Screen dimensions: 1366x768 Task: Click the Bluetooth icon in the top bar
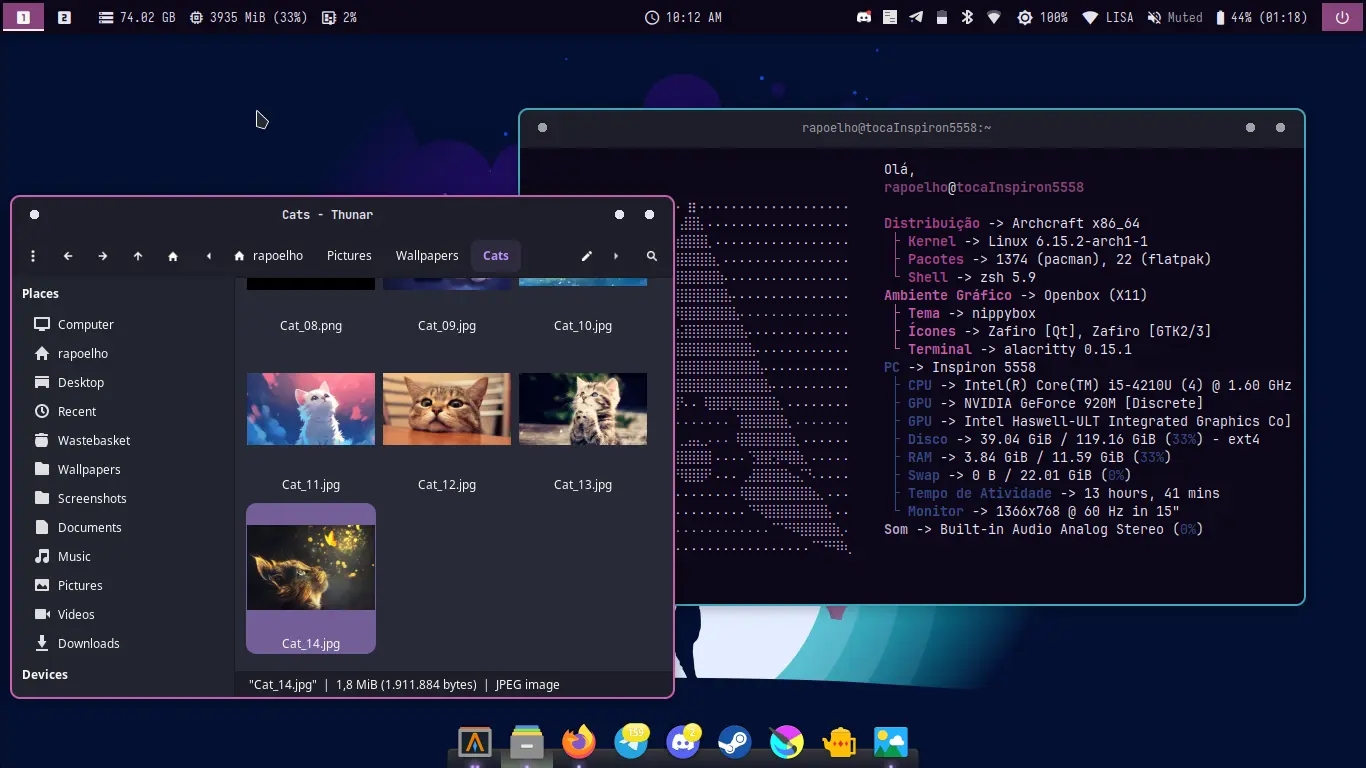click(x=967, y=17)
